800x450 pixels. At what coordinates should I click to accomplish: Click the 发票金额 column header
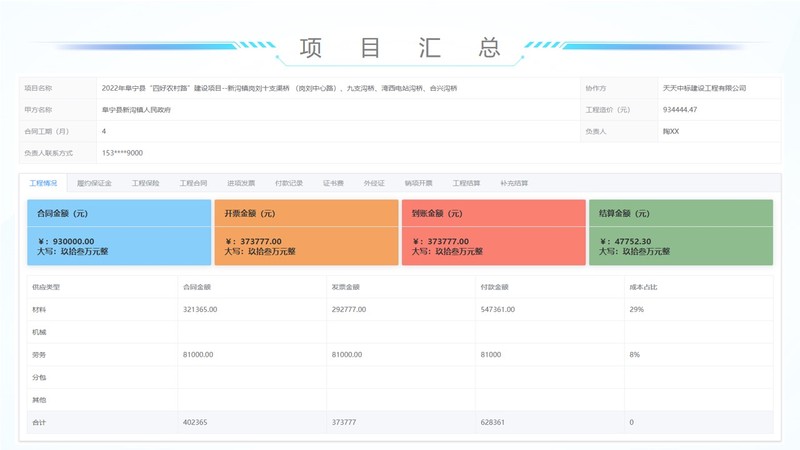click(345, 287)
